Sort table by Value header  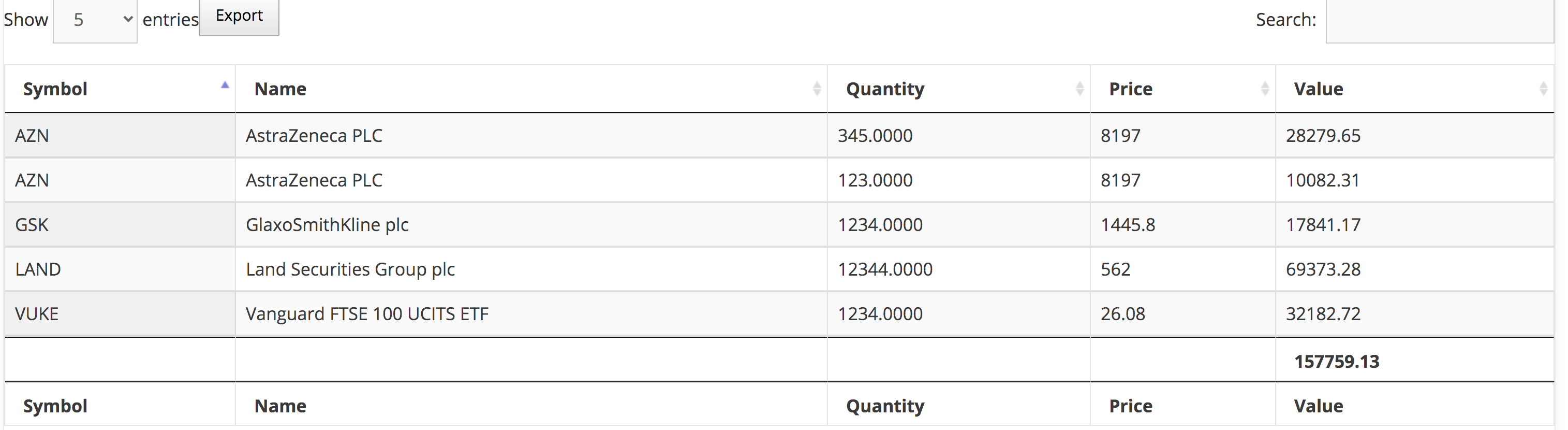tap(1319, 89)
